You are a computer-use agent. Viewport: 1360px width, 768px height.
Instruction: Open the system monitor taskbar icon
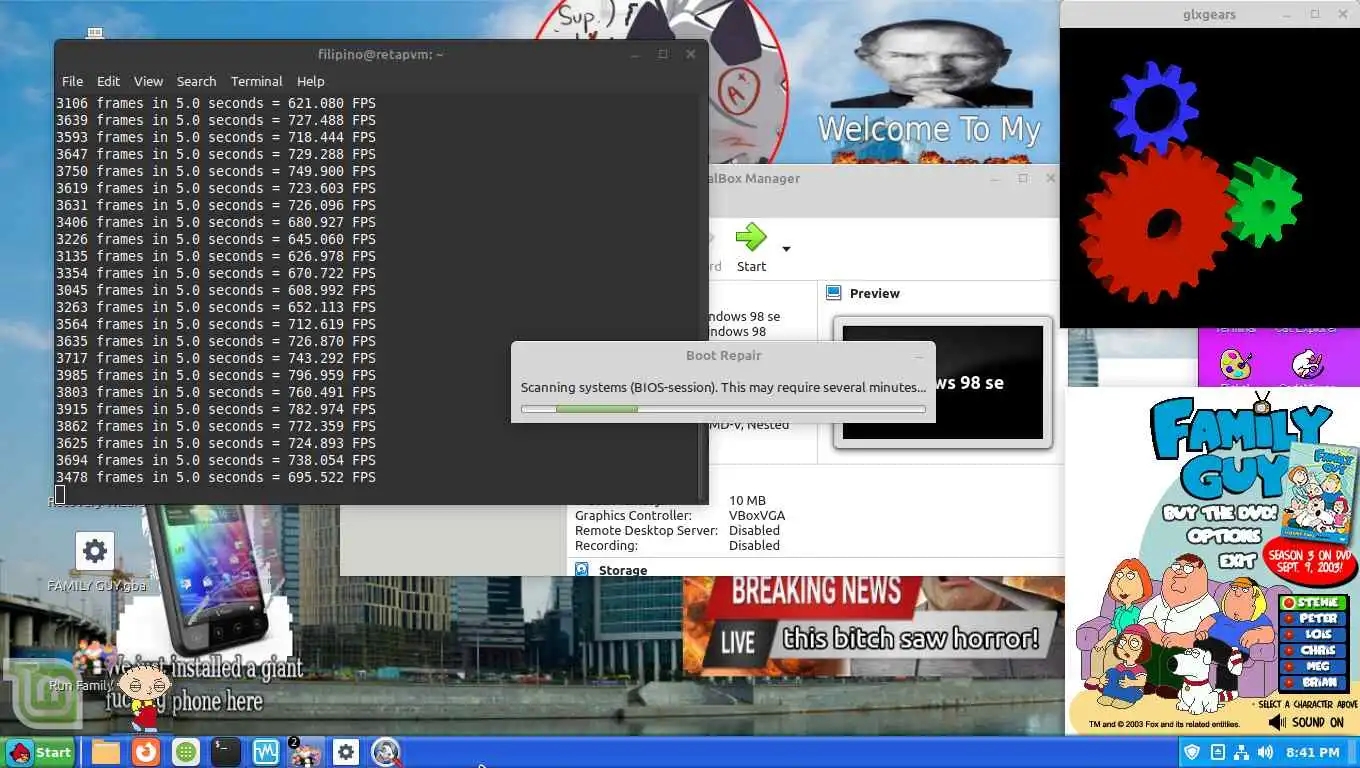coord(266,752)
